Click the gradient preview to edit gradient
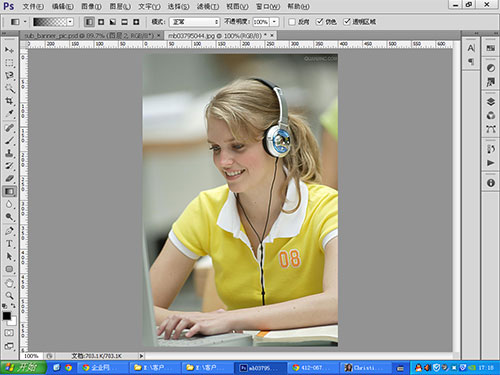Image resolution: width=500 pixels, height=375 pixels. click(x=50, y=22)
